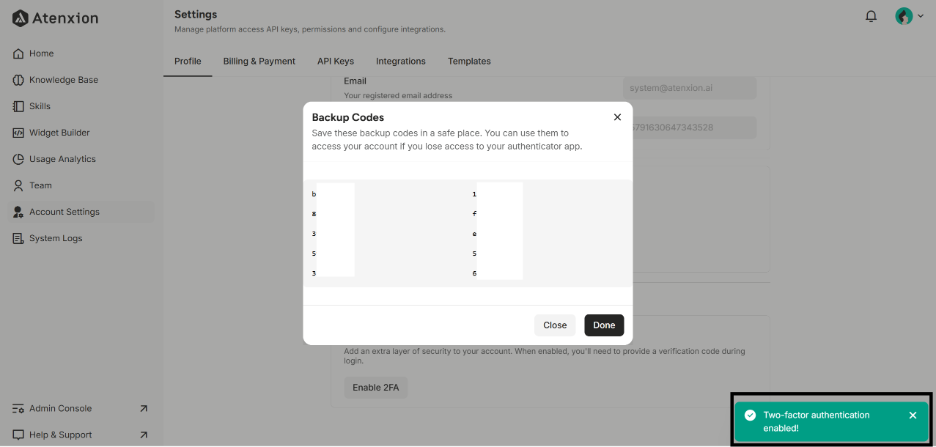Click the Close button in dialog
The height and width of the screenshot is (447, 936).
pos(555,325)
